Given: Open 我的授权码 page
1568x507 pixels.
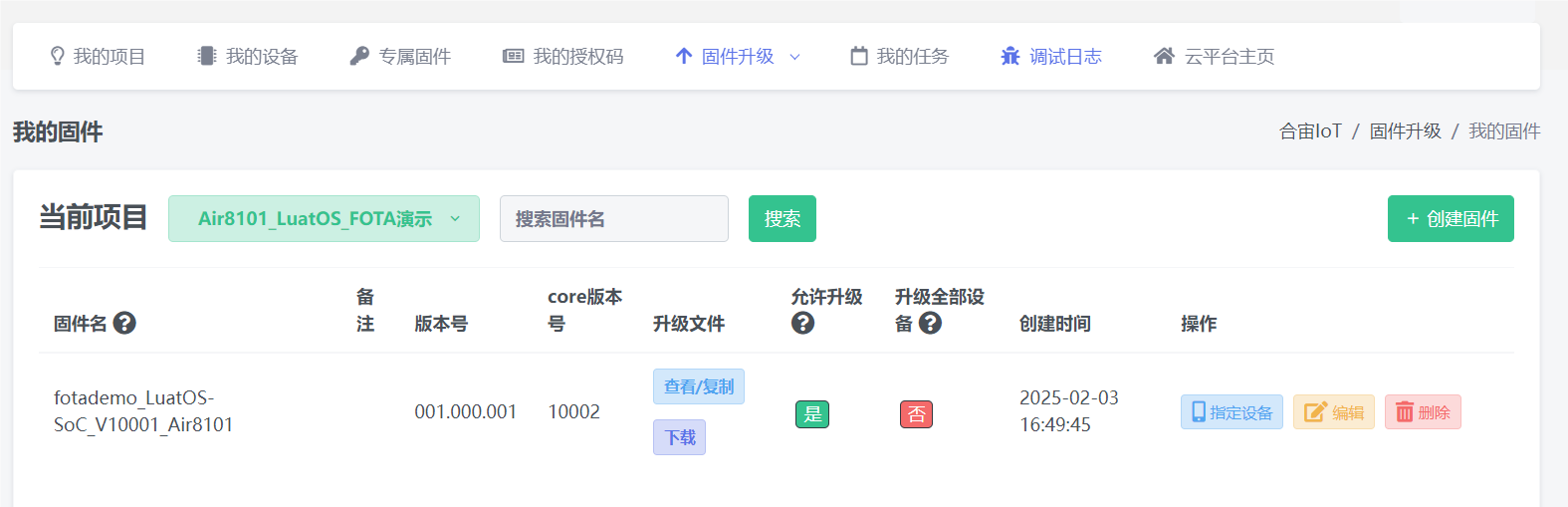Looking at the screenshot, I should coord(563,56).
